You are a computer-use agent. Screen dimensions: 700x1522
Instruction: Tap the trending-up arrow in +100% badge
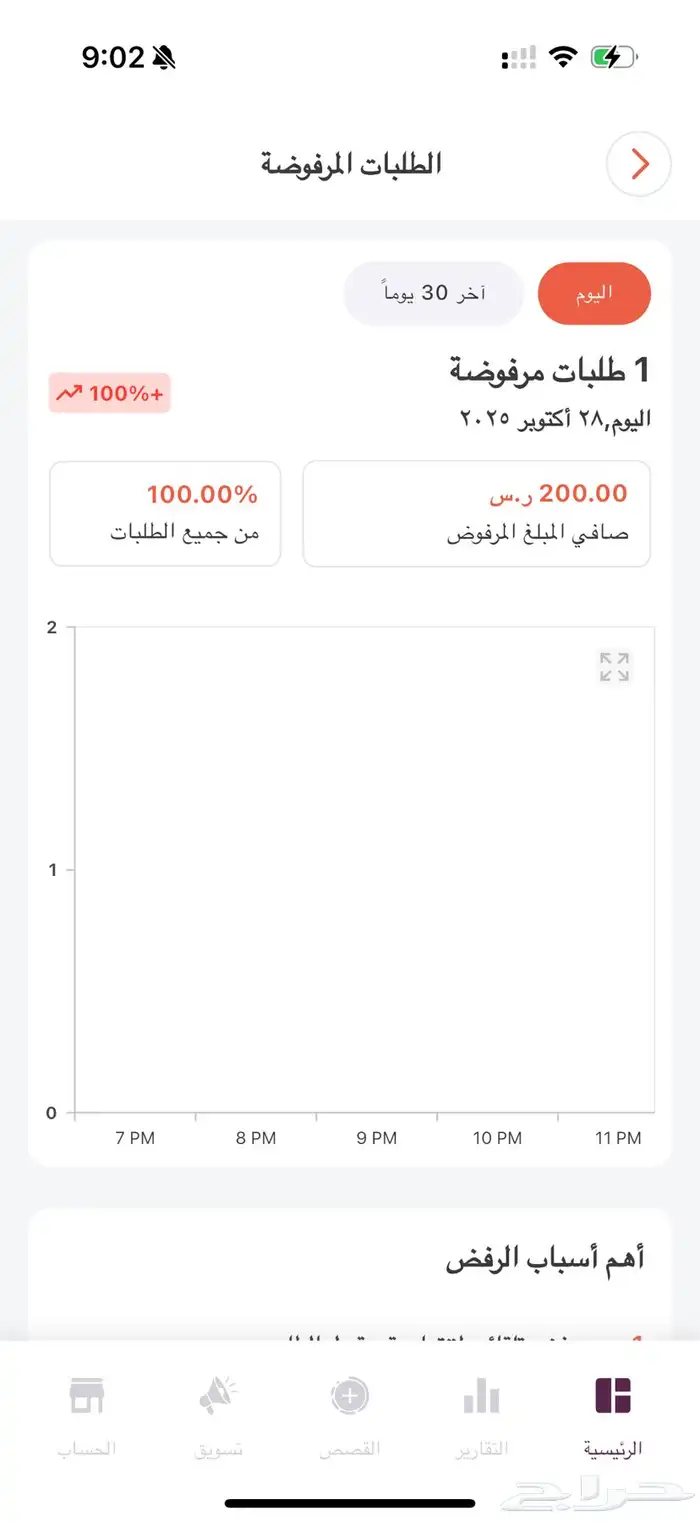[x=68, y=393]
